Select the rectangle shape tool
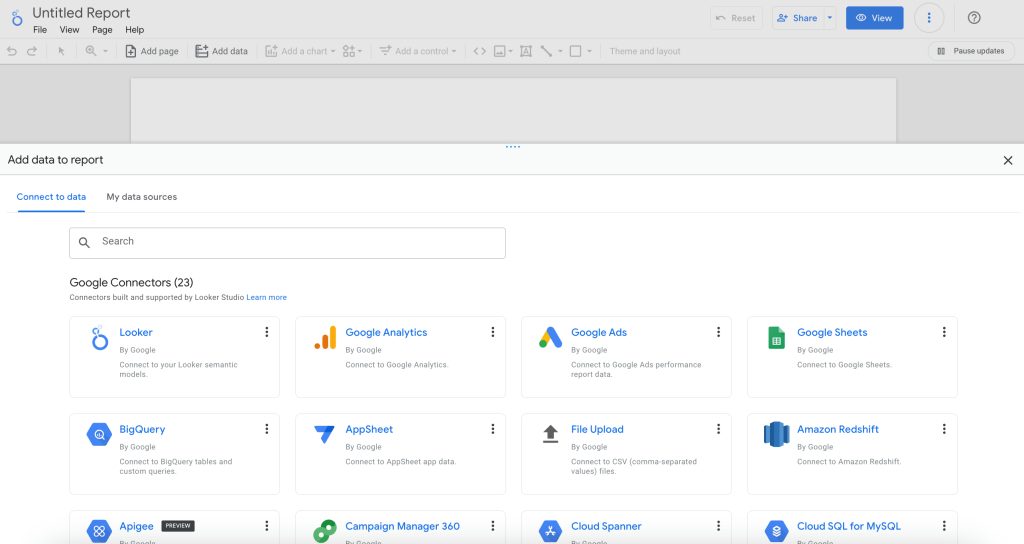Image resolution: width=1024 pixels, height=544 pixels. [x=575, y=51]
